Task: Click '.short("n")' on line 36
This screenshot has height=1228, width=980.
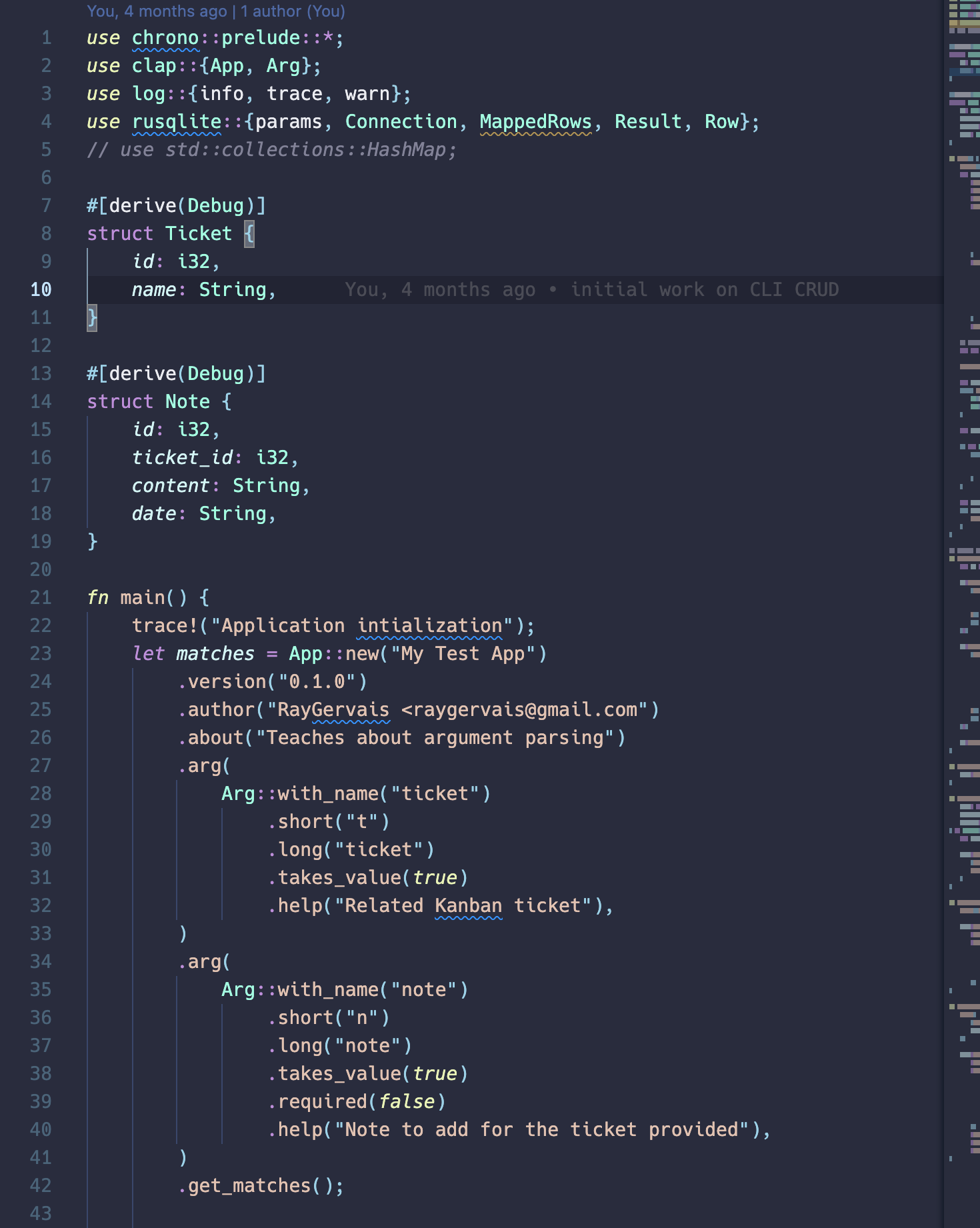Action: [328, 1018]
